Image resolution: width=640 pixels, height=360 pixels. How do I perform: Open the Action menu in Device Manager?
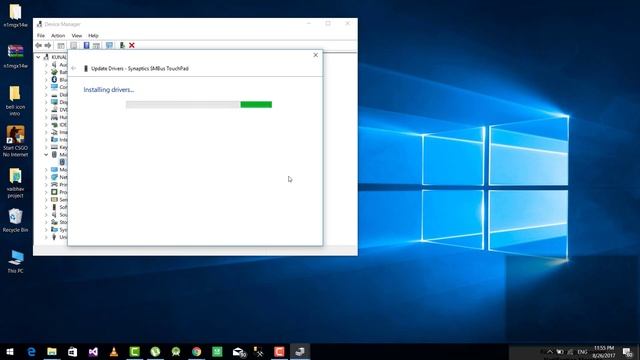point(58,36)
